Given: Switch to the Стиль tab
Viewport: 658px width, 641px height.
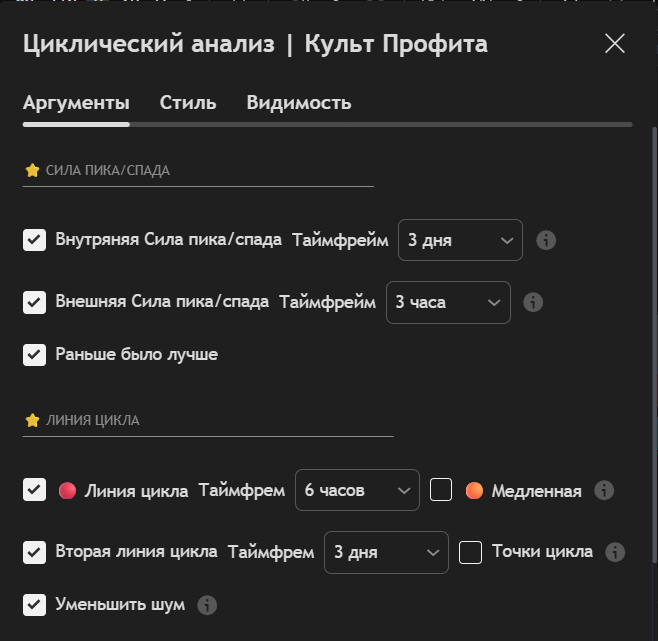Looking at the screenshot, I should pos(188,103).
